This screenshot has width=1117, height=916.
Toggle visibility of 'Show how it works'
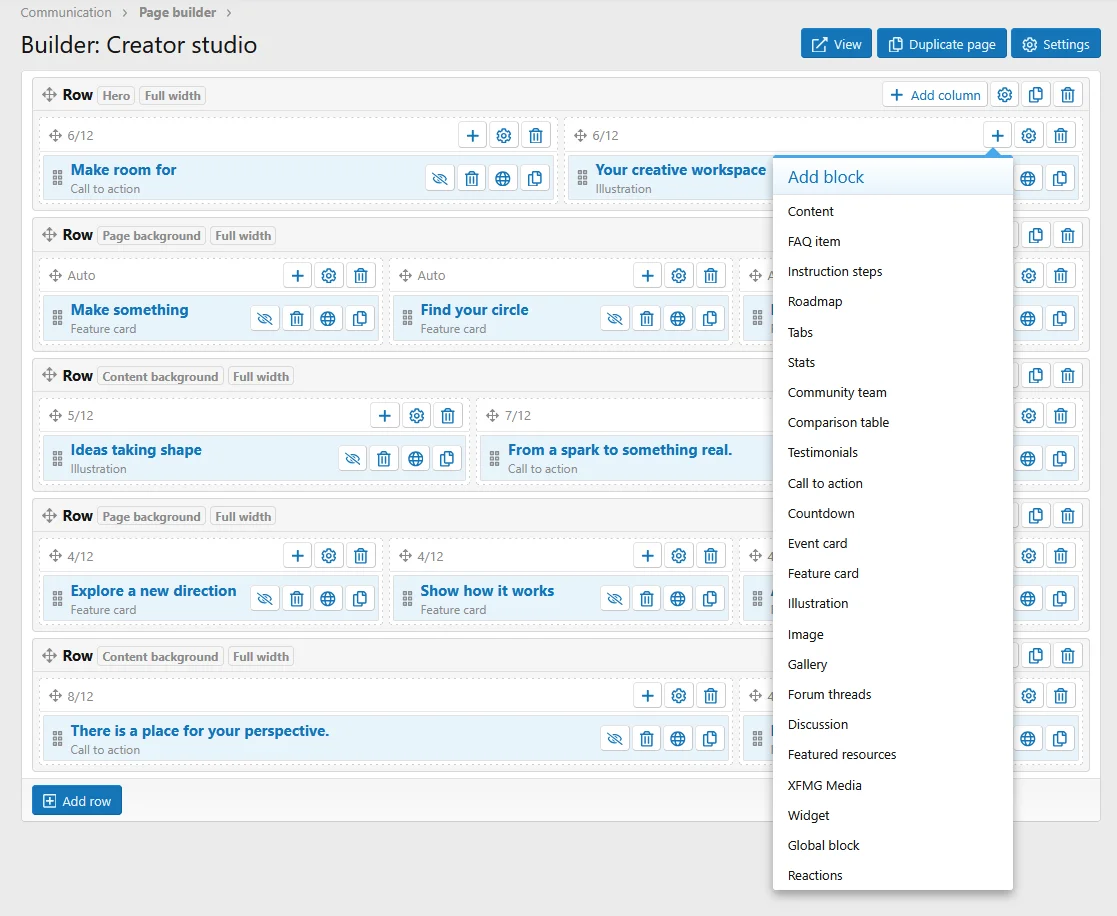[614, 599]
